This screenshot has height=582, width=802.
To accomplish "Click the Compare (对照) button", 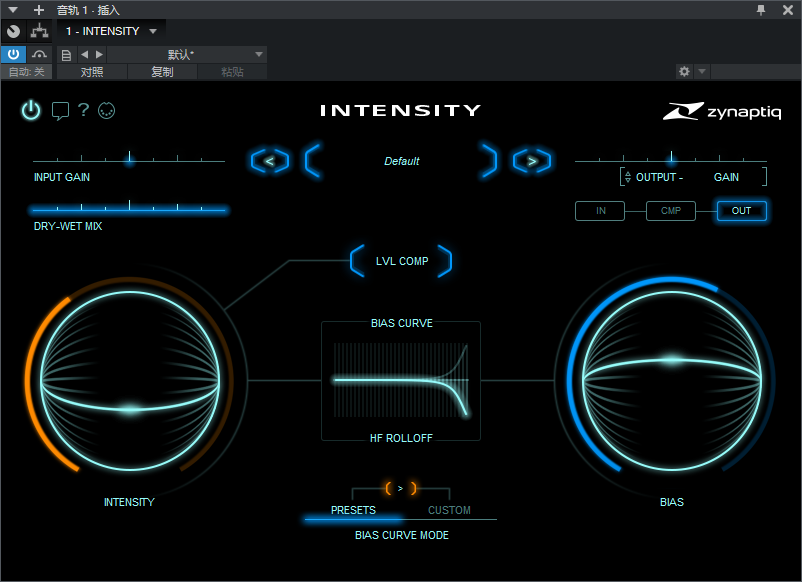I will click(92, 72).
